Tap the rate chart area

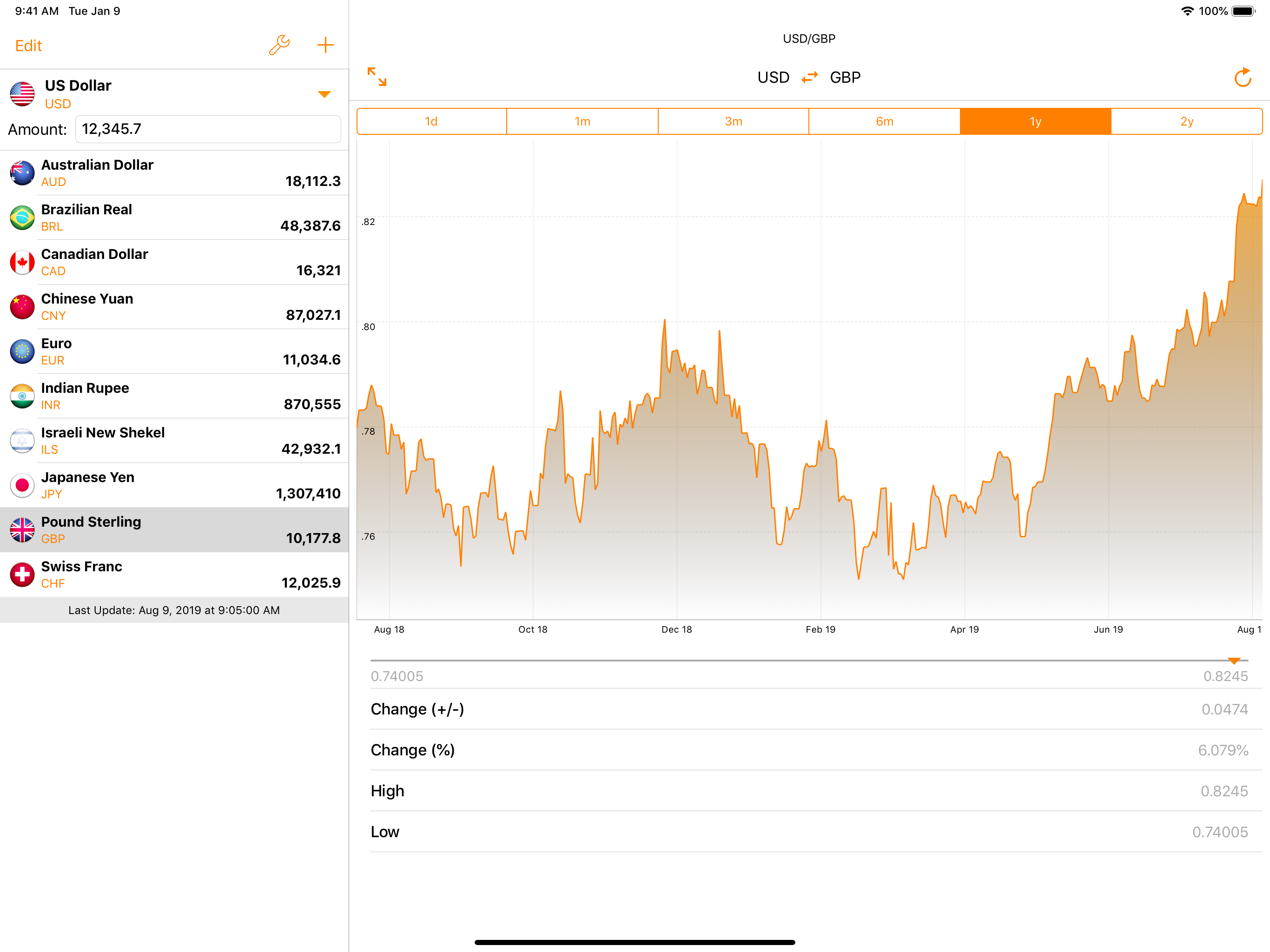809,379
